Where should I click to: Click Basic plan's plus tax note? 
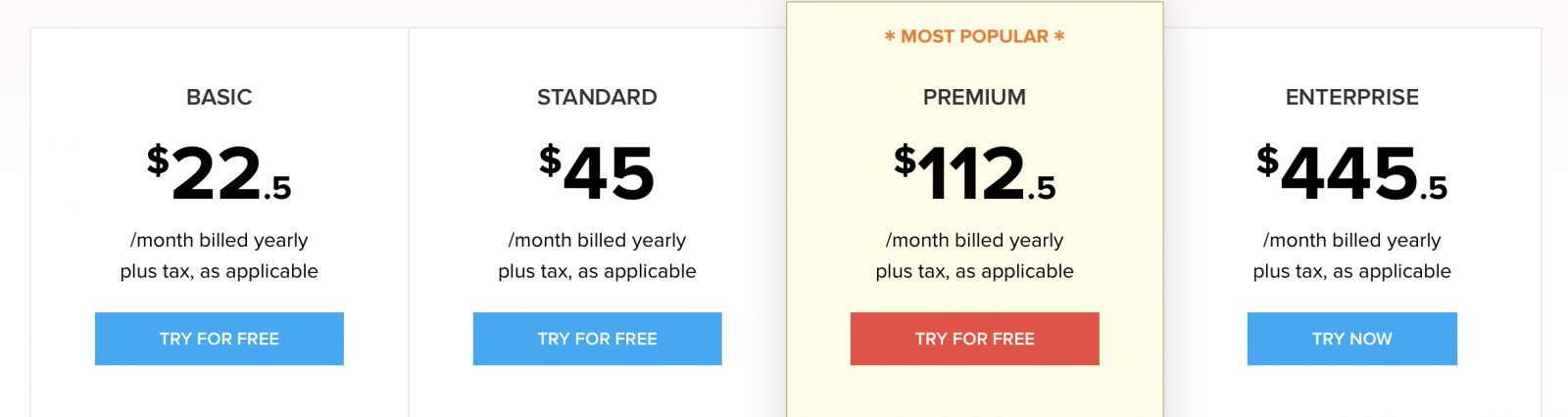coord(220,271)
